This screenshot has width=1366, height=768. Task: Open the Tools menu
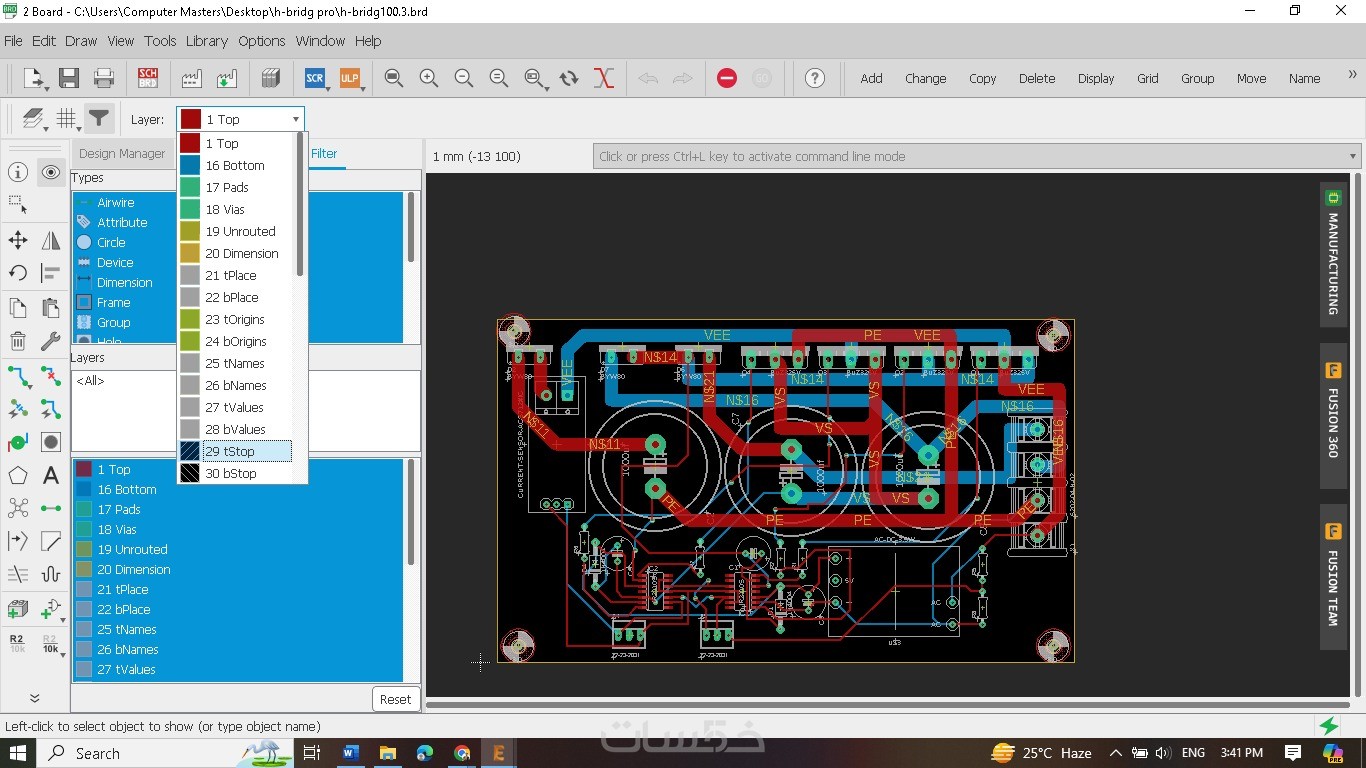click(160, 41)
